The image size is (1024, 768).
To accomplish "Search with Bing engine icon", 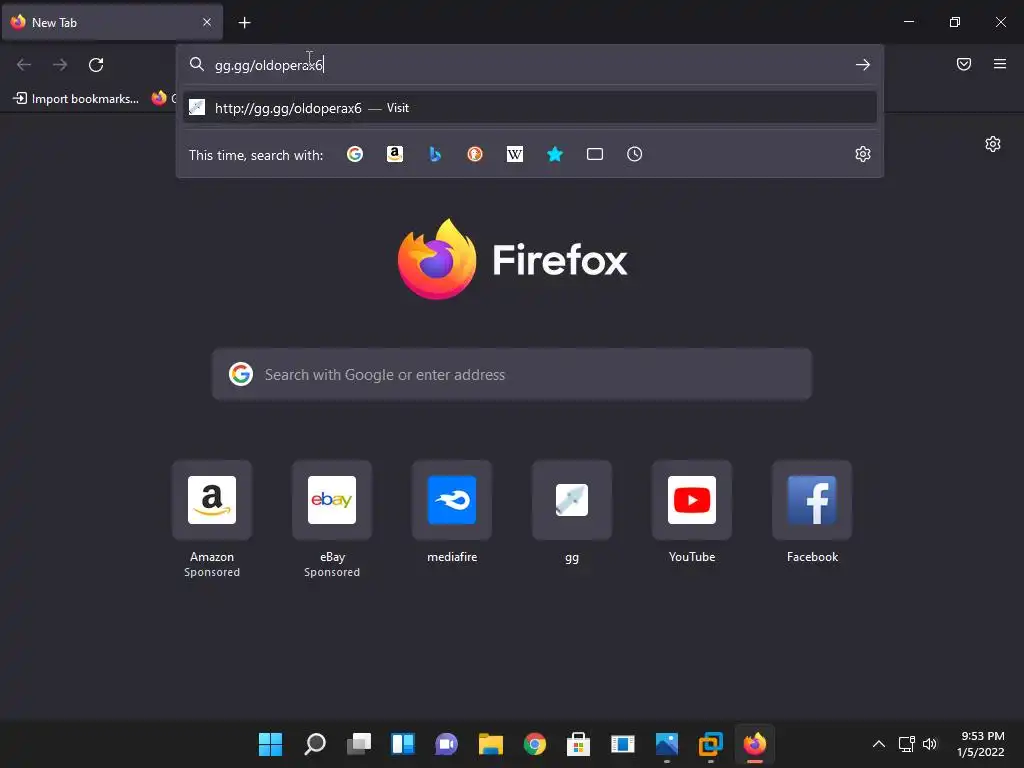I will (x=435, y=154).
